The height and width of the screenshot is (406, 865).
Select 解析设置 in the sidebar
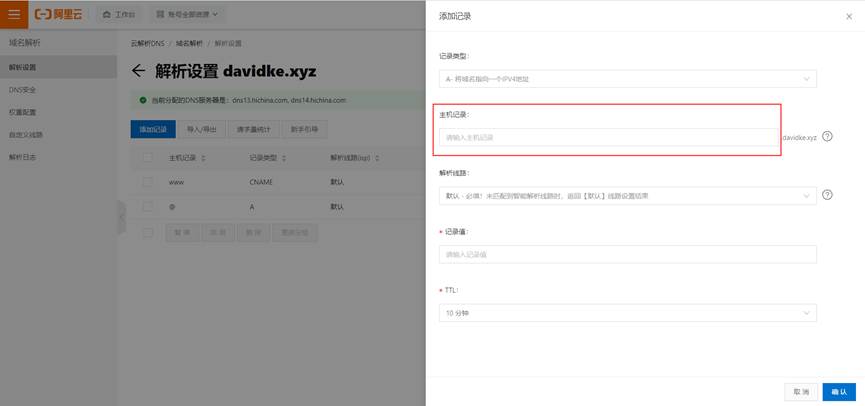[x=58, y=67]
